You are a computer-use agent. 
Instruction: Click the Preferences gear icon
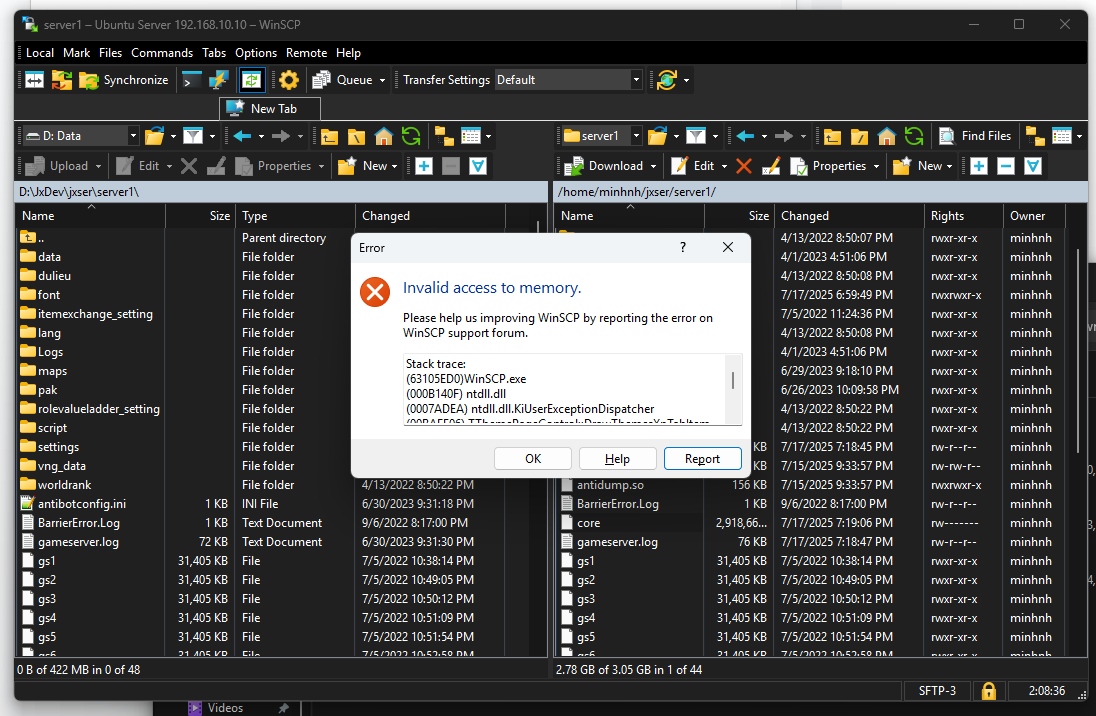pos(289,80)
